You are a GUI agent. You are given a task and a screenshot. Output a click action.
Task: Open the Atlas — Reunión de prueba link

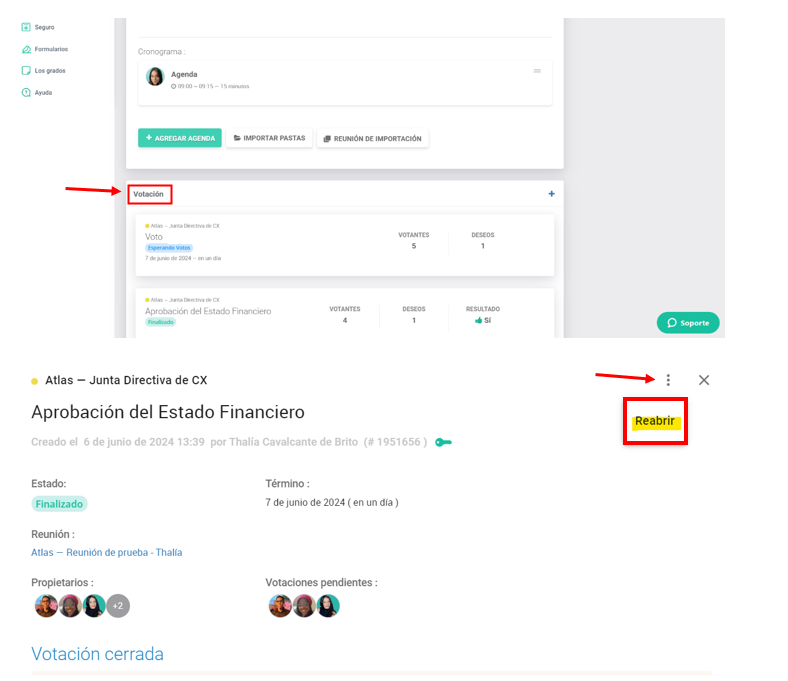106,552
